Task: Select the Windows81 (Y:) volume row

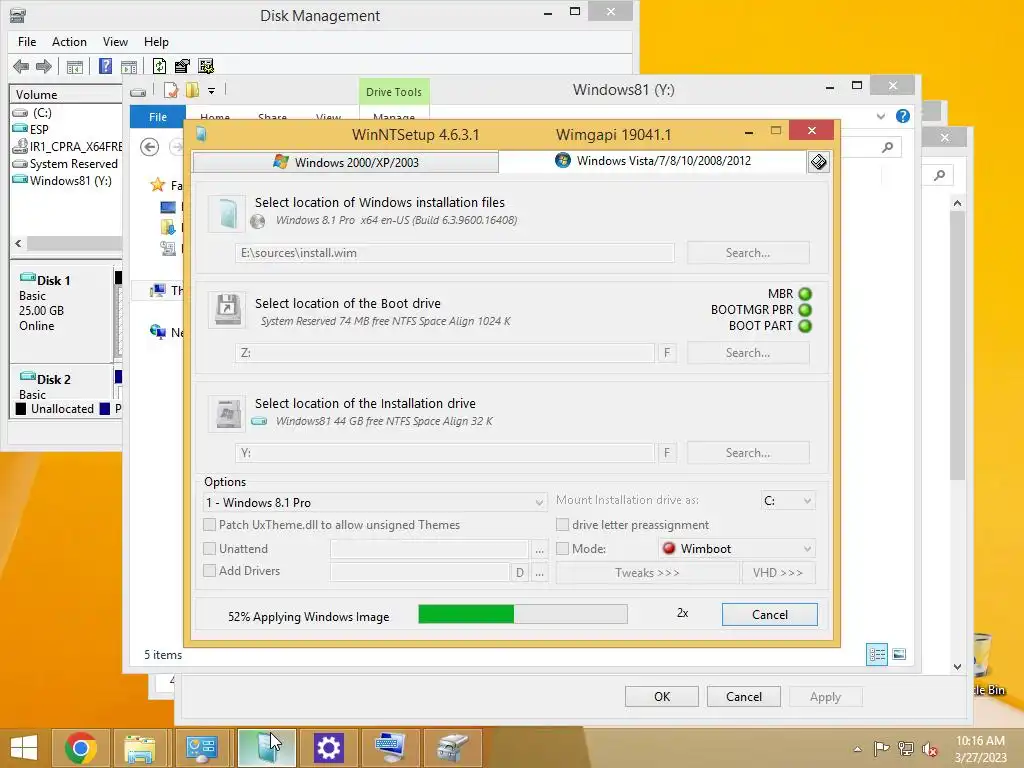Action: tap(67, 181)
